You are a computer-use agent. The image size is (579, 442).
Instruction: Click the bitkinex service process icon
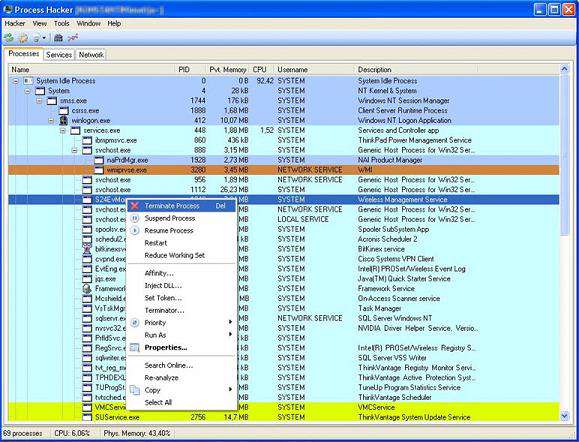click(x=87, y=249)
